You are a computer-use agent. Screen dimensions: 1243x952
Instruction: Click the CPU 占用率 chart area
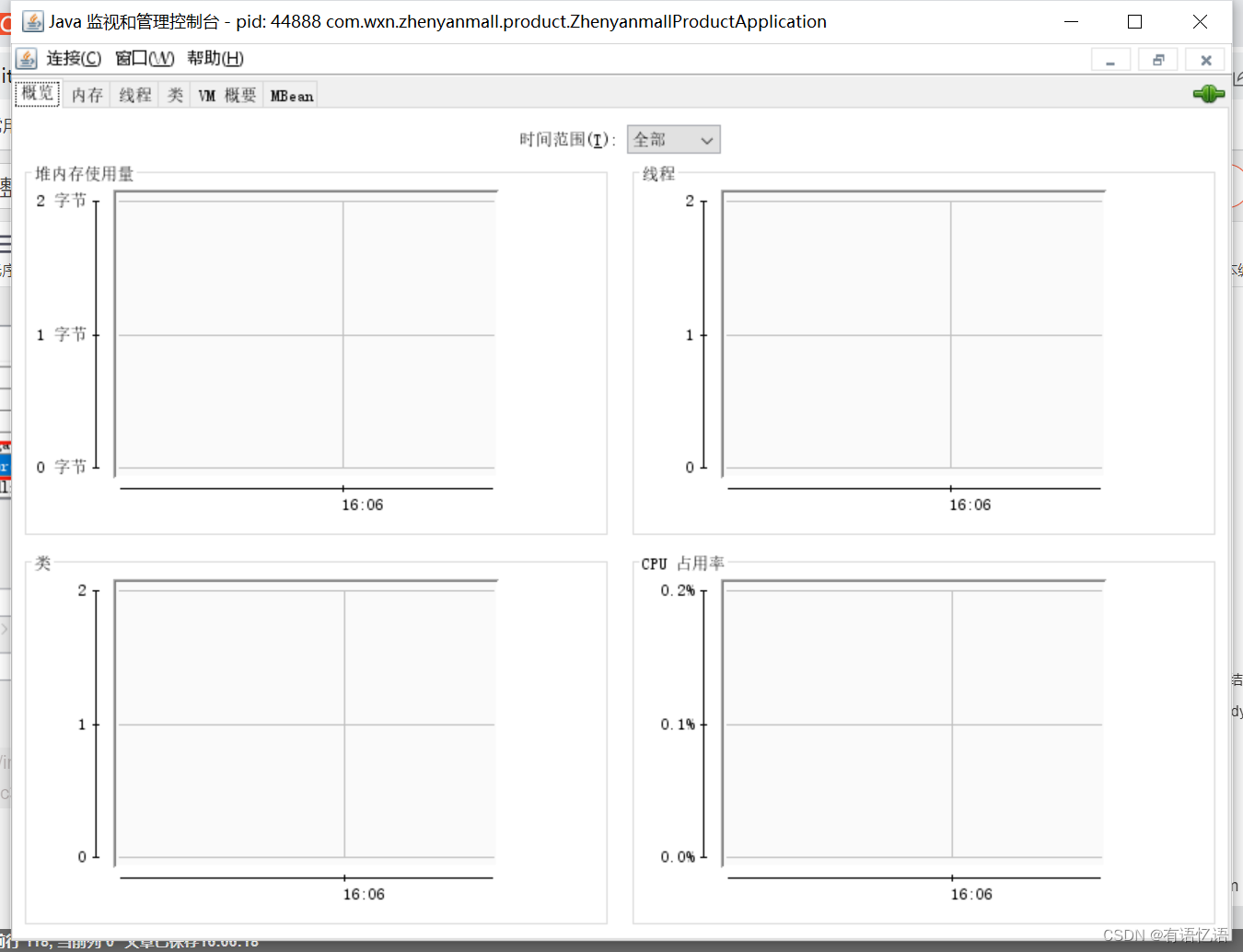(x=913, y=724)
